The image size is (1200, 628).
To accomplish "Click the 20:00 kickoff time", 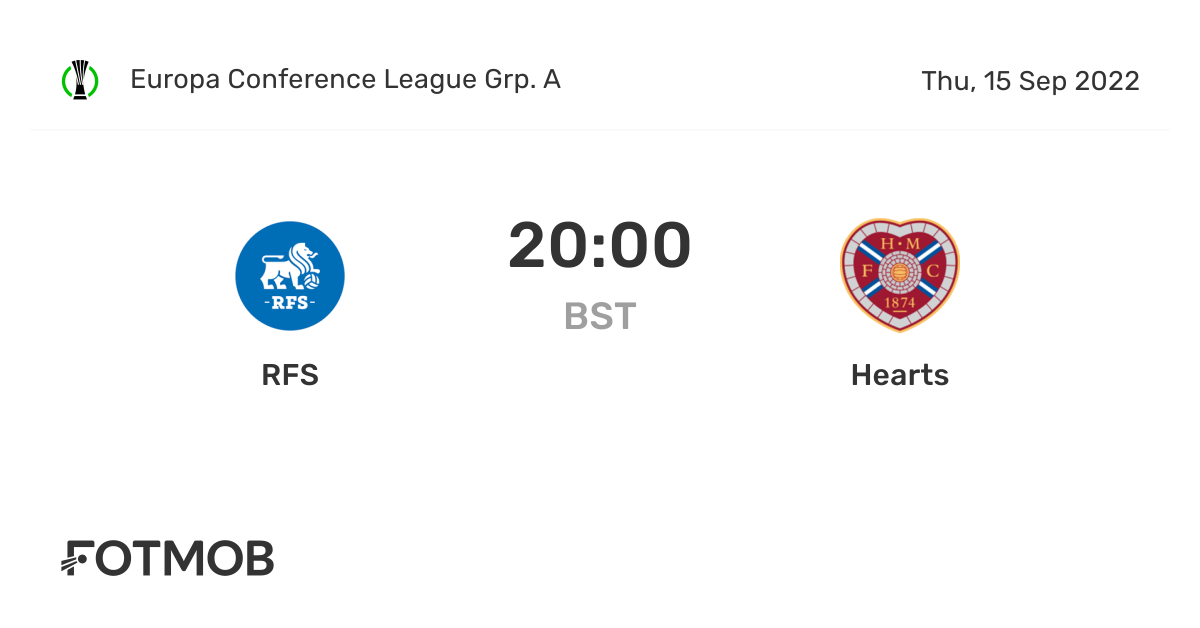I will tap(599, 246).
